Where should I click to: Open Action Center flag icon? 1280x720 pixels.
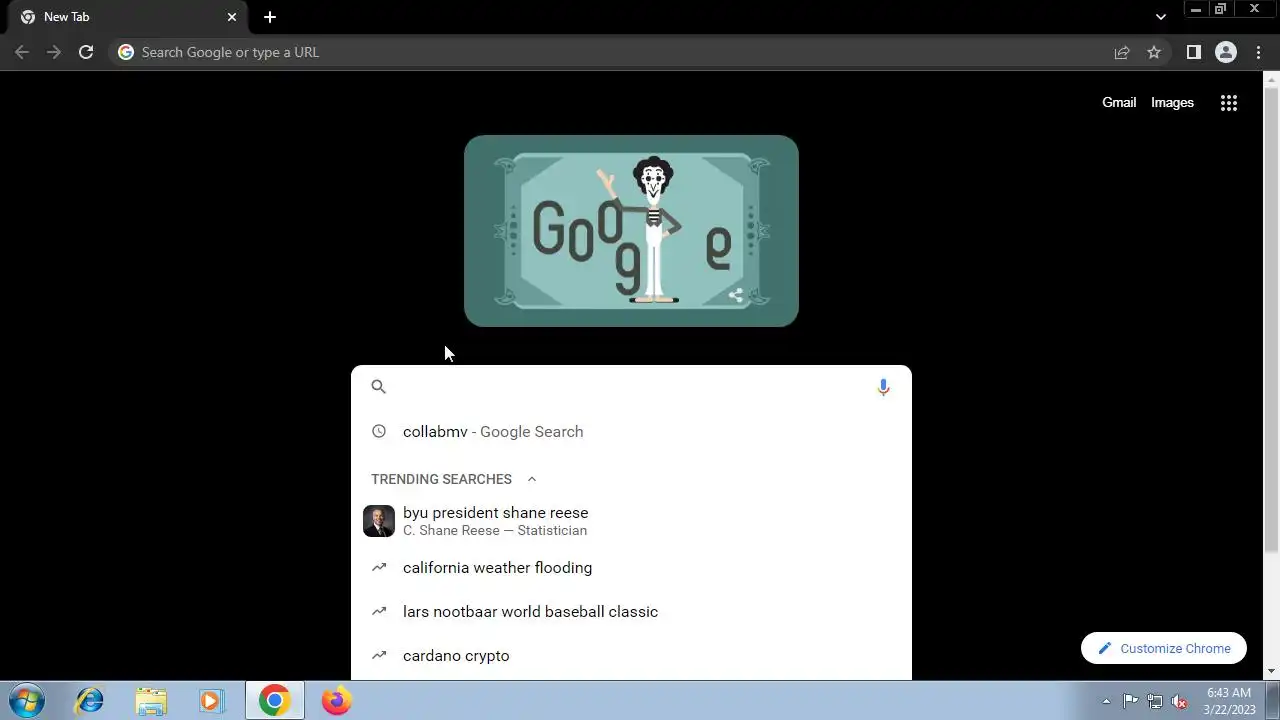pyautogui.click(x=1130, y=701)
